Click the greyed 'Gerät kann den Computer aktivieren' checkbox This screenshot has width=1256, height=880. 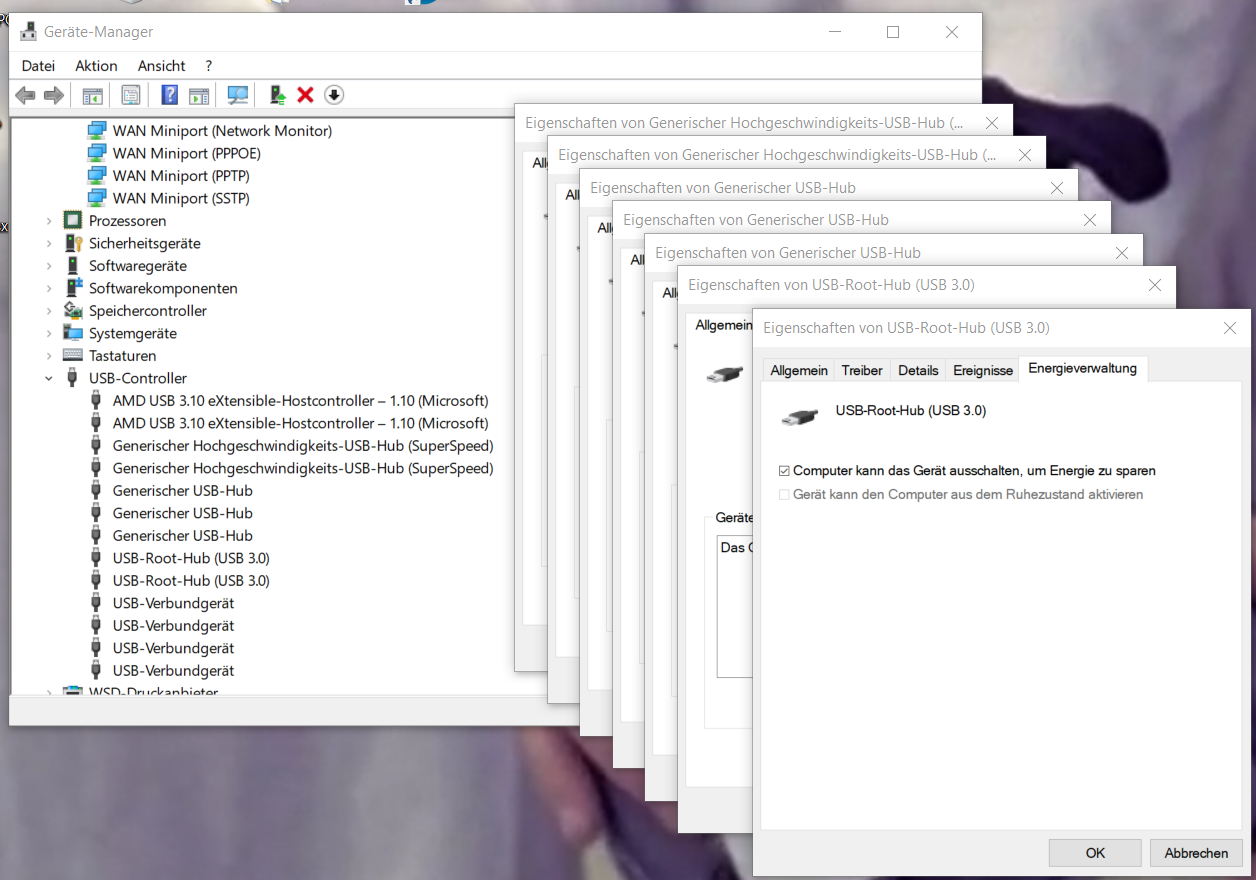point(785,494)
